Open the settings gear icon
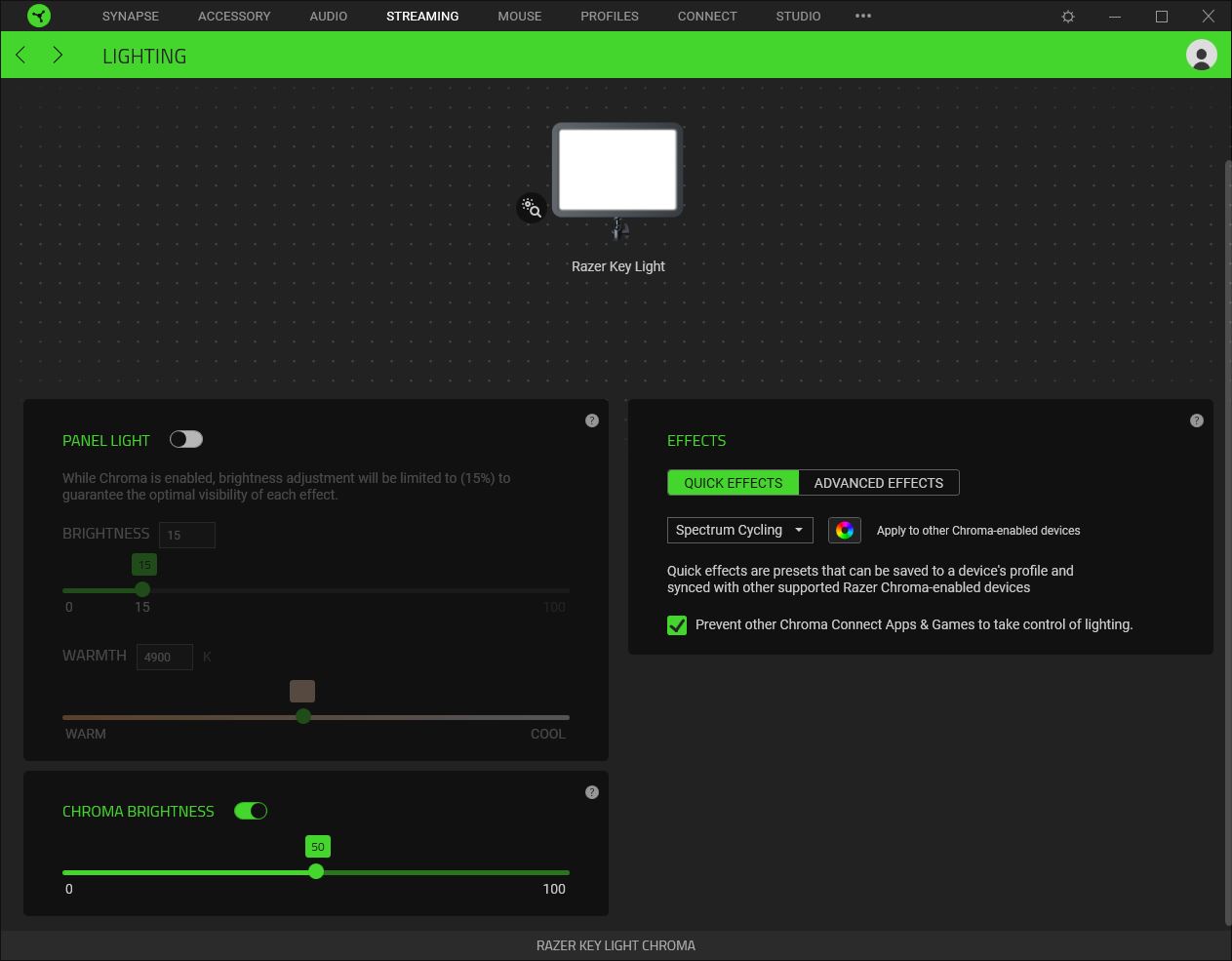The width and height of the screenshot is (1232, 961). (x=1068, y=17)
